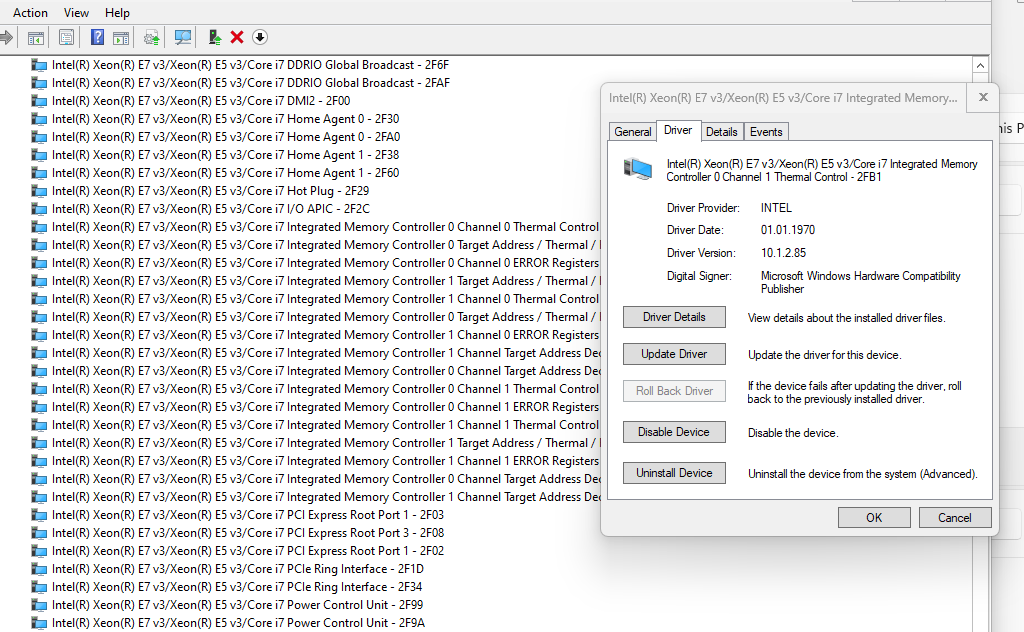
Task: Open the Action menu
Action: tap(30, 12)
